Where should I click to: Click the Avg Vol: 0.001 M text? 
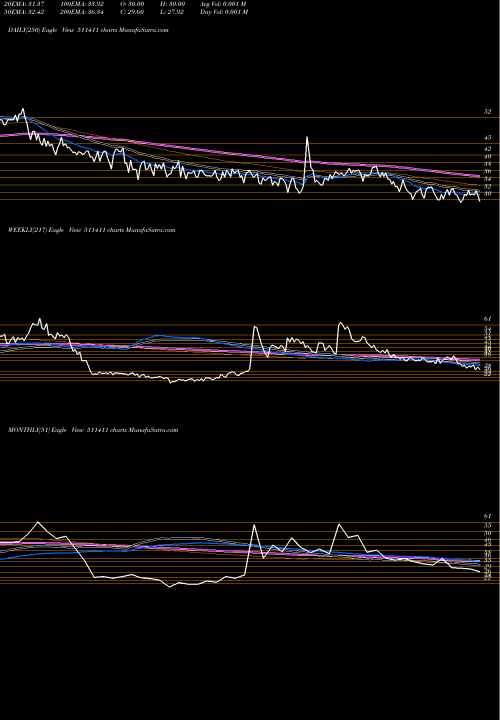pos(224,3)
